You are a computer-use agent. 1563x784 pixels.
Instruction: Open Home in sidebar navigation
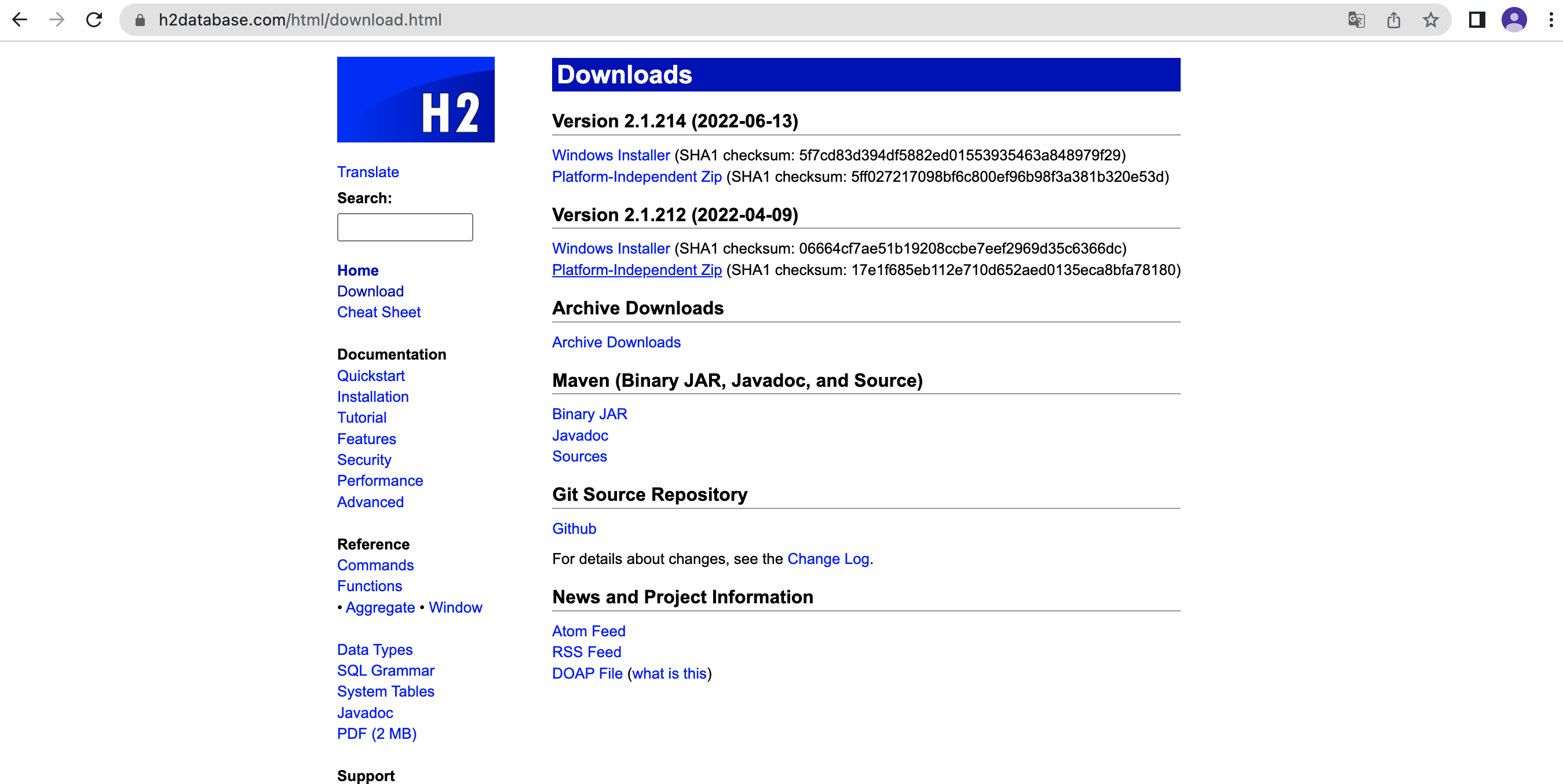click(357, 270)
